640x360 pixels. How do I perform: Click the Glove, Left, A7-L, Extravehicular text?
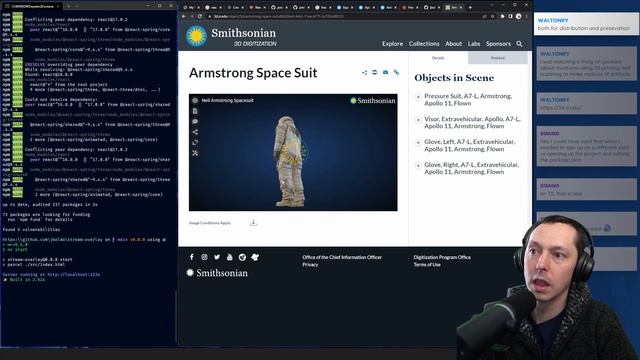tap(469, 145)
